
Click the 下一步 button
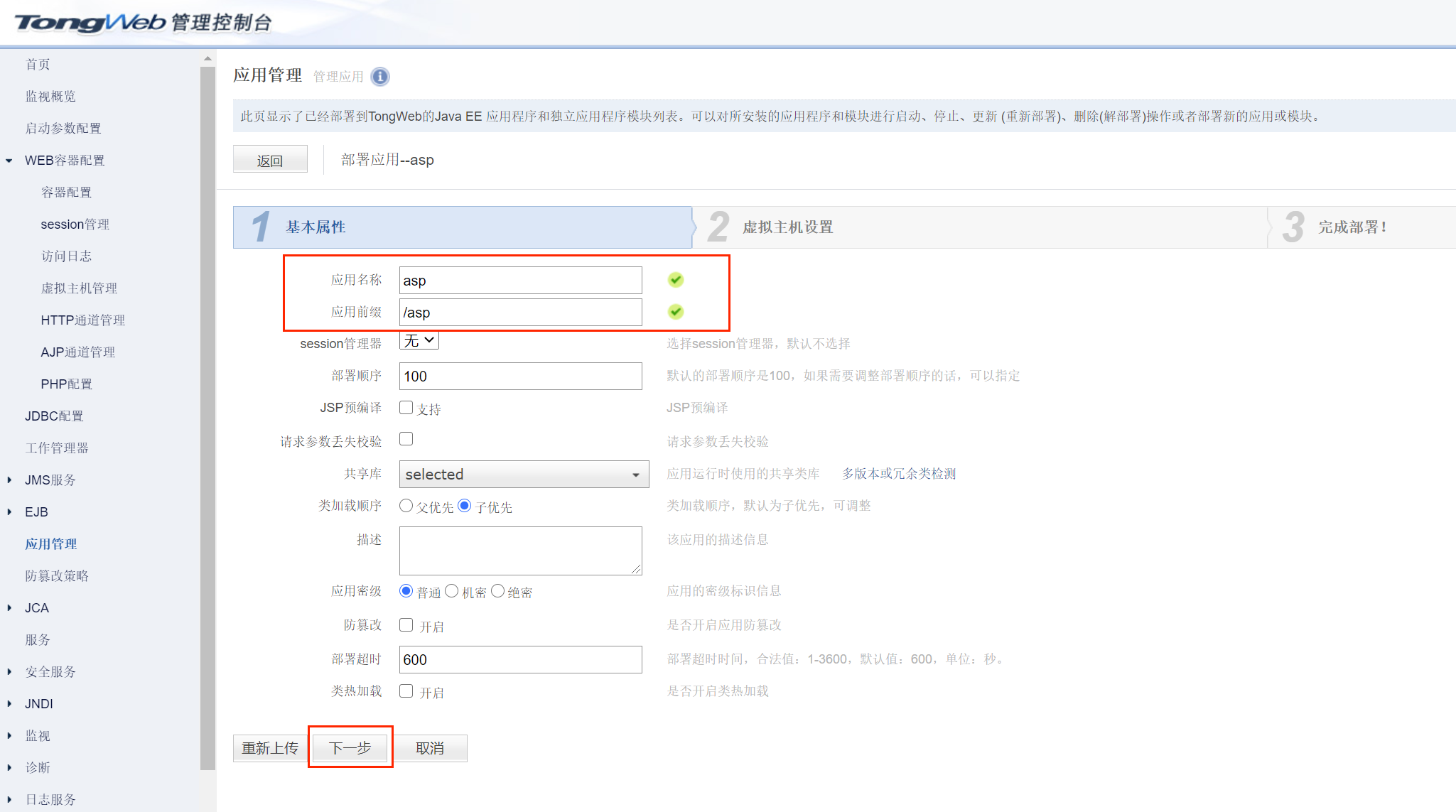[x=350, y=748]
